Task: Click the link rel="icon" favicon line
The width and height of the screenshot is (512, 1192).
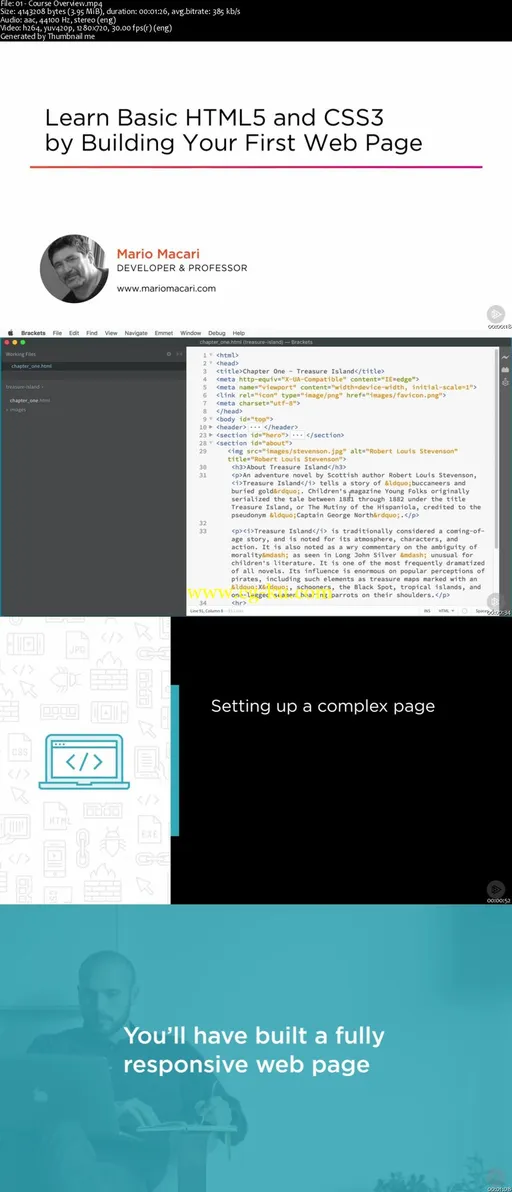Action: (x=330, y=395)
